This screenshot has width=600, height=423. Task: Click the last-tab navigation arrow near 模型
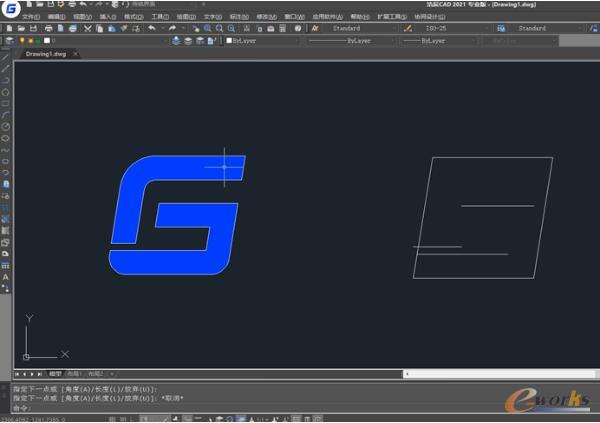pos(40,374)
